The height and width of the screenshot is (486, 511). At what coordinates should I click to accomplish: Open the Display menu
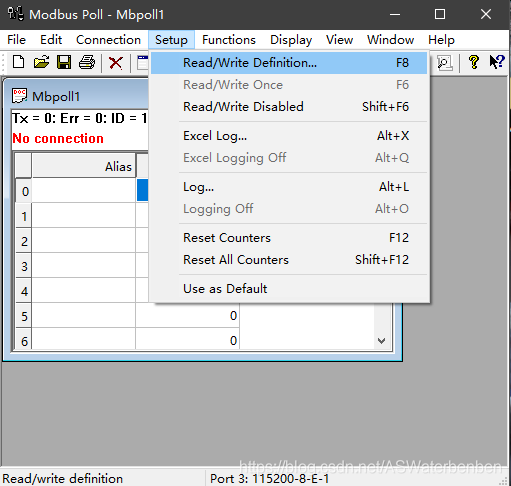click(x=291, y=40)
